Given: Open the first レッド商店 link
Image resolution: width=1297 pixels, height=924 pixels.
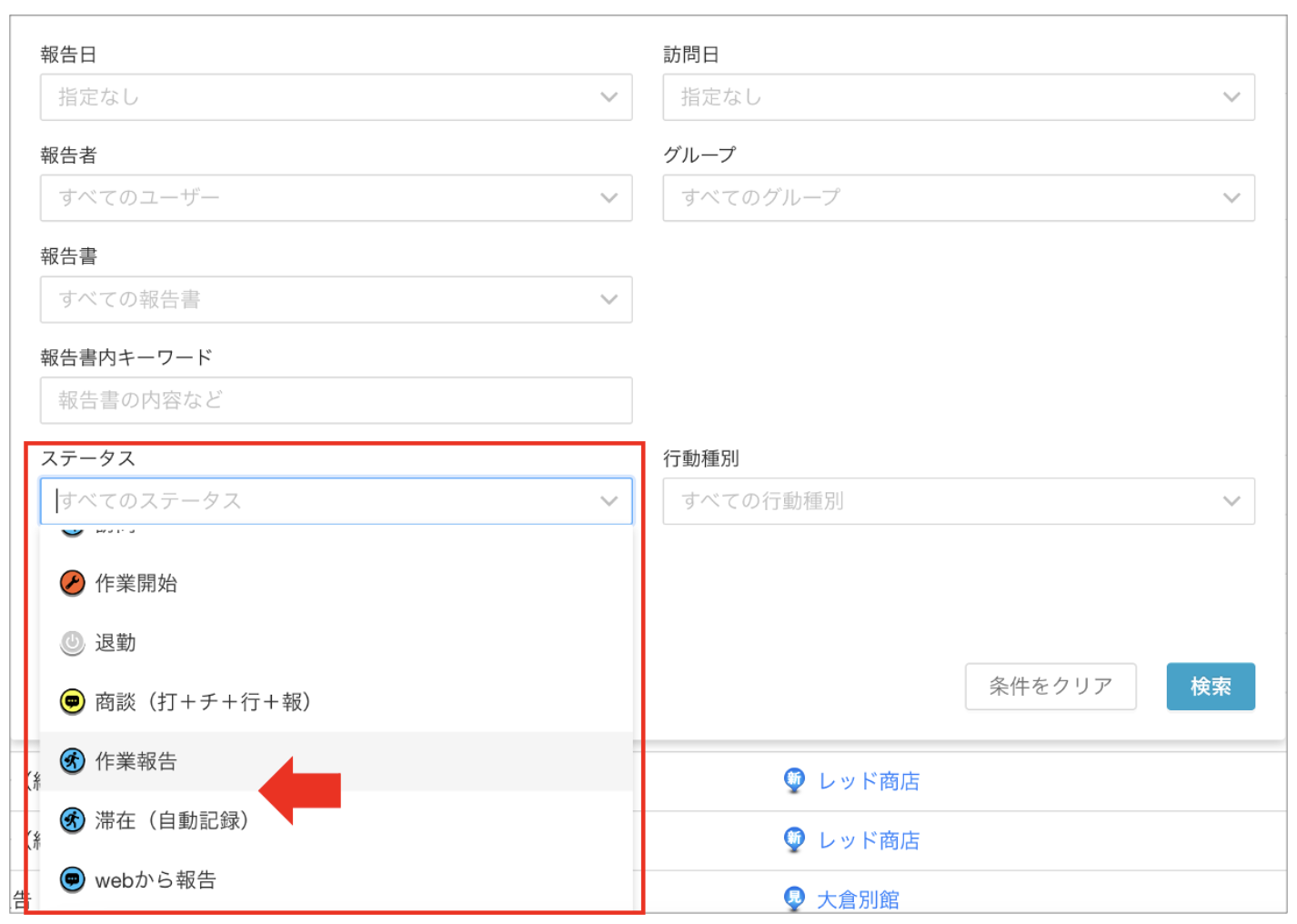Looking at the screenshot, I should pyautogui.click(x=869, y=781).
